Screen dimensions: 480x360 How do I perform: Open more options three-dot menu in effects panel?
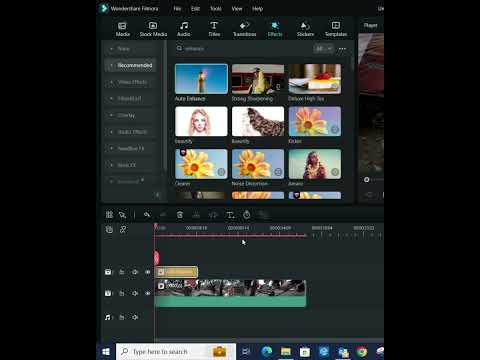click(342, 49)
